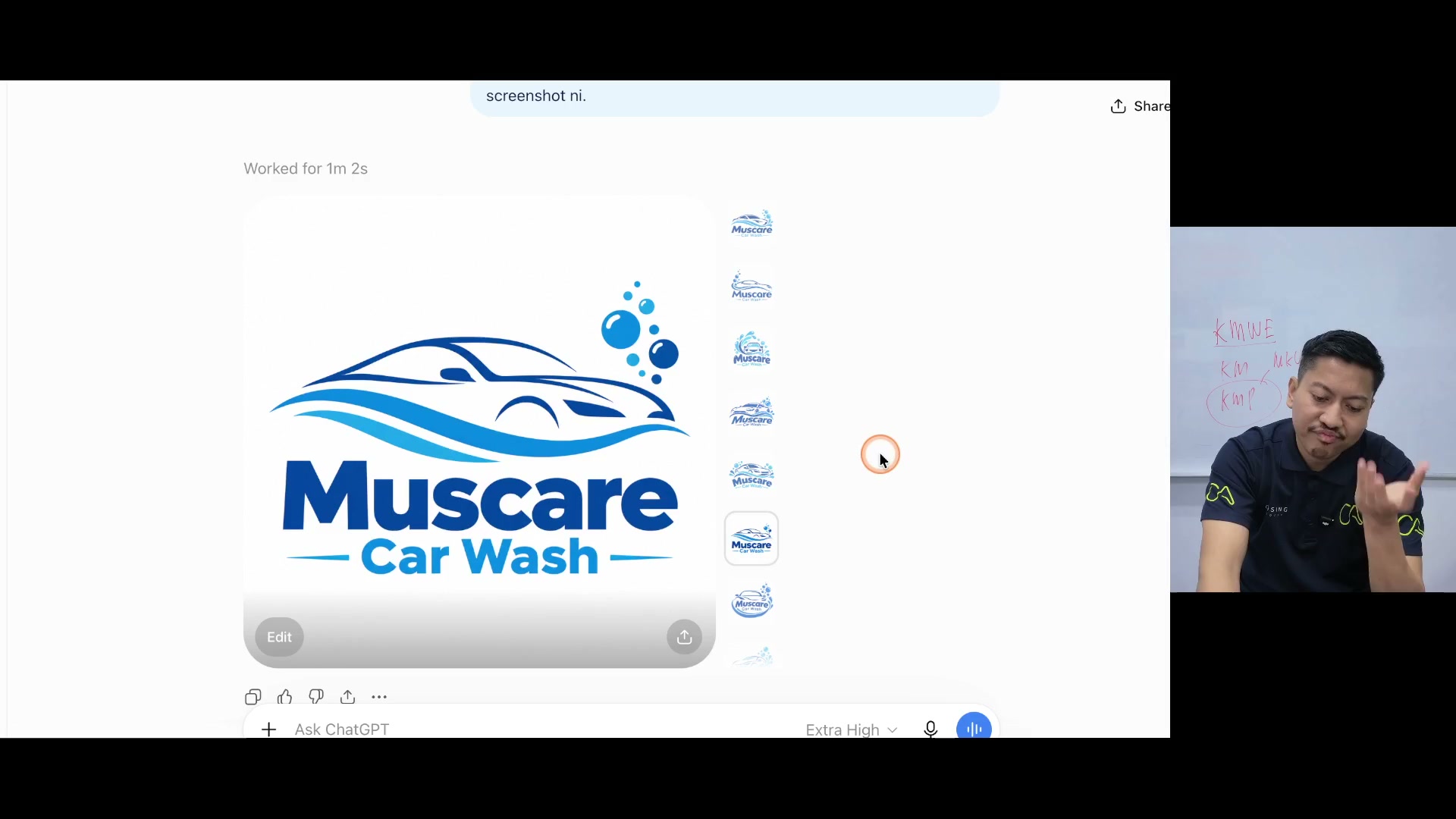The width and height of the screenshot is (1456, 819).
Task: Select the seventh oval Muscare logo thumbnail
Action: (x=752, y=601)
